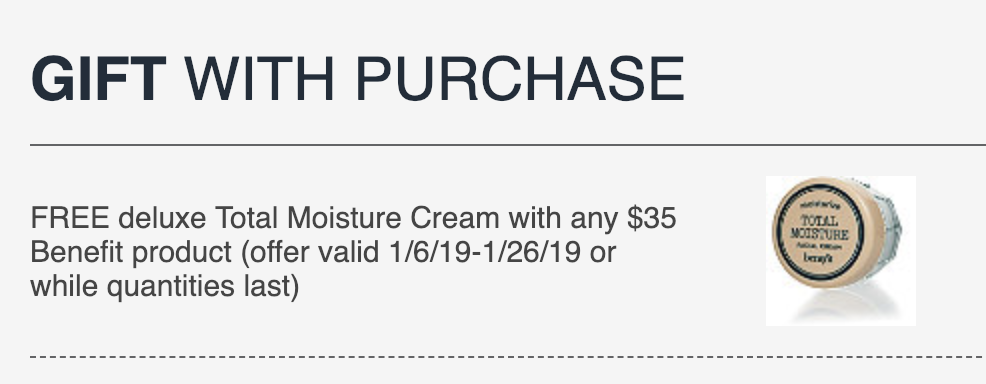Screen dimensions: 986x384
Task: Click the benefit logo on jar lid
Action: [x=819, y=258]
